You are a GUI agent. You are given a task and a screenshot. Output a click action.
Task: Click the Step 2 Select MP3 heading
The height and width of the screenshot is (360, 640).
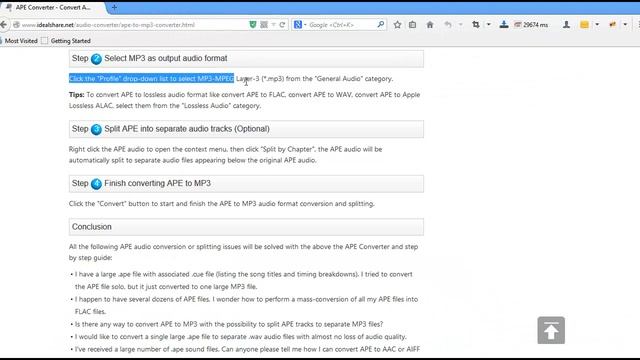[x=246, y=59]
